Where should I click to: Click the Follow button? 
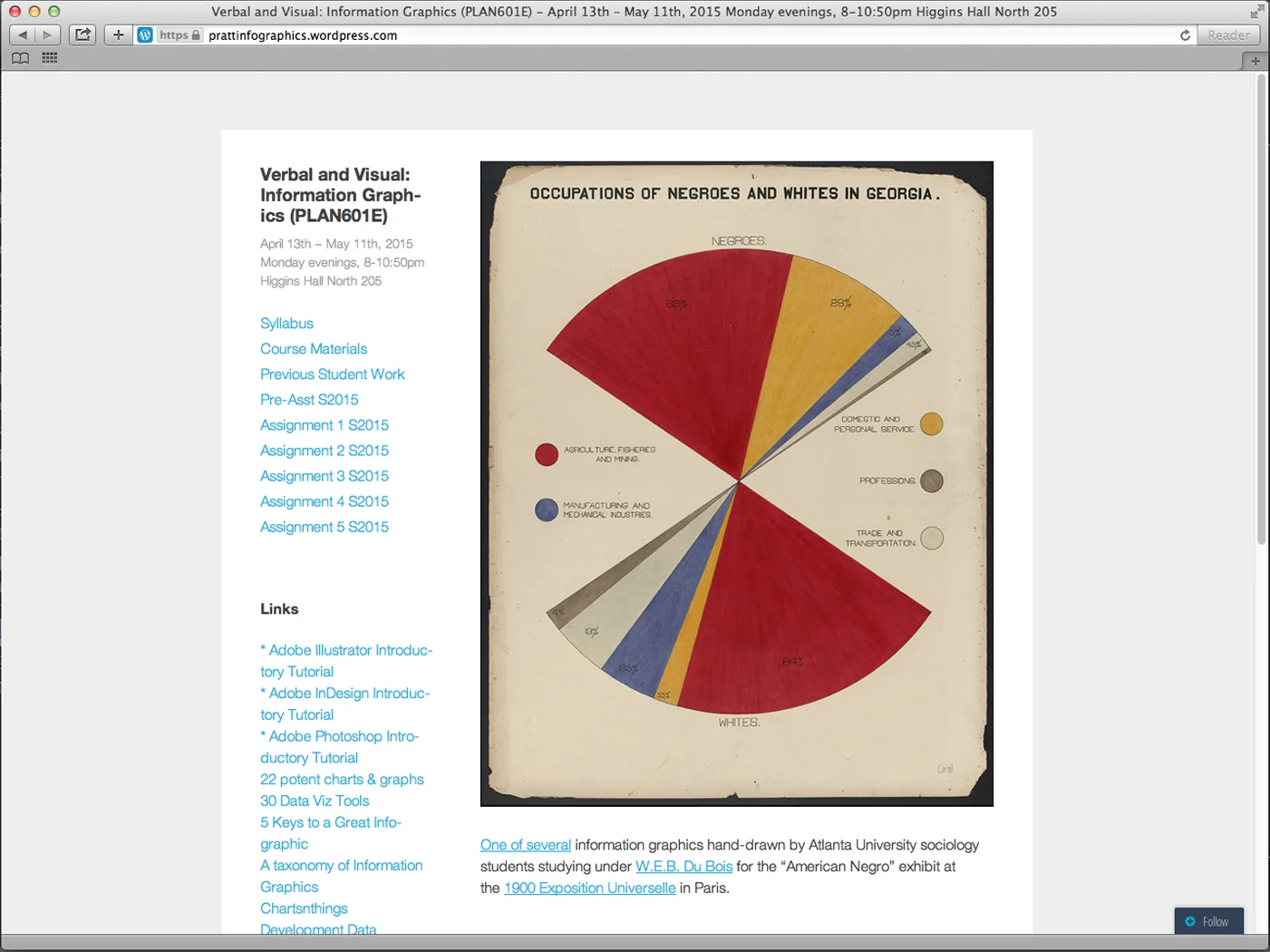tap(1208, 921)
